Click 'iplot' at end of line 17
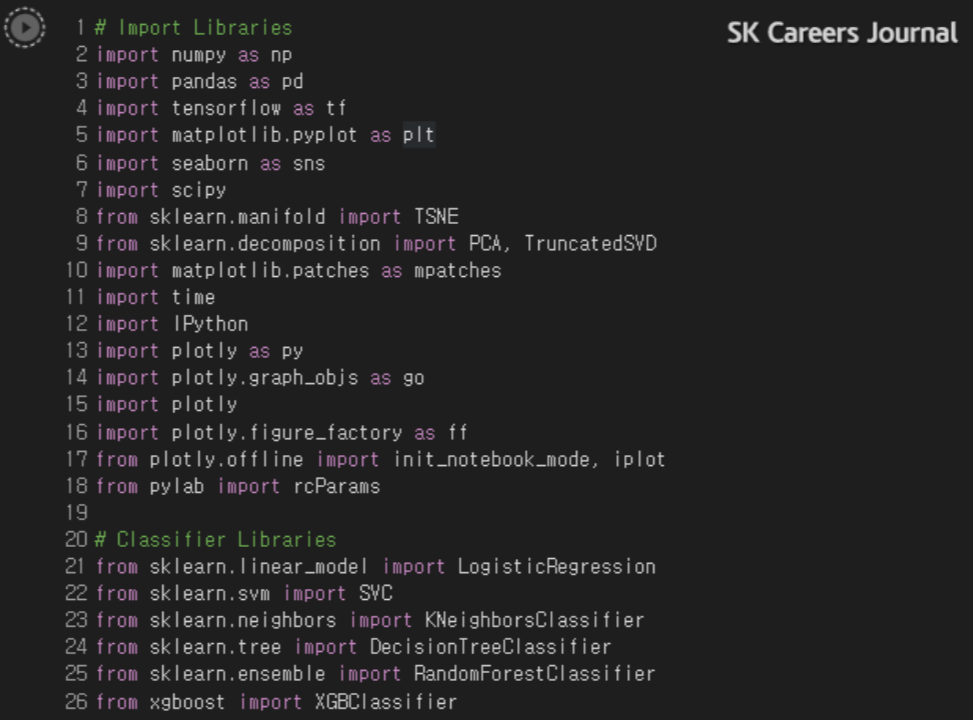973x720 pixels. tap(639, 459)
